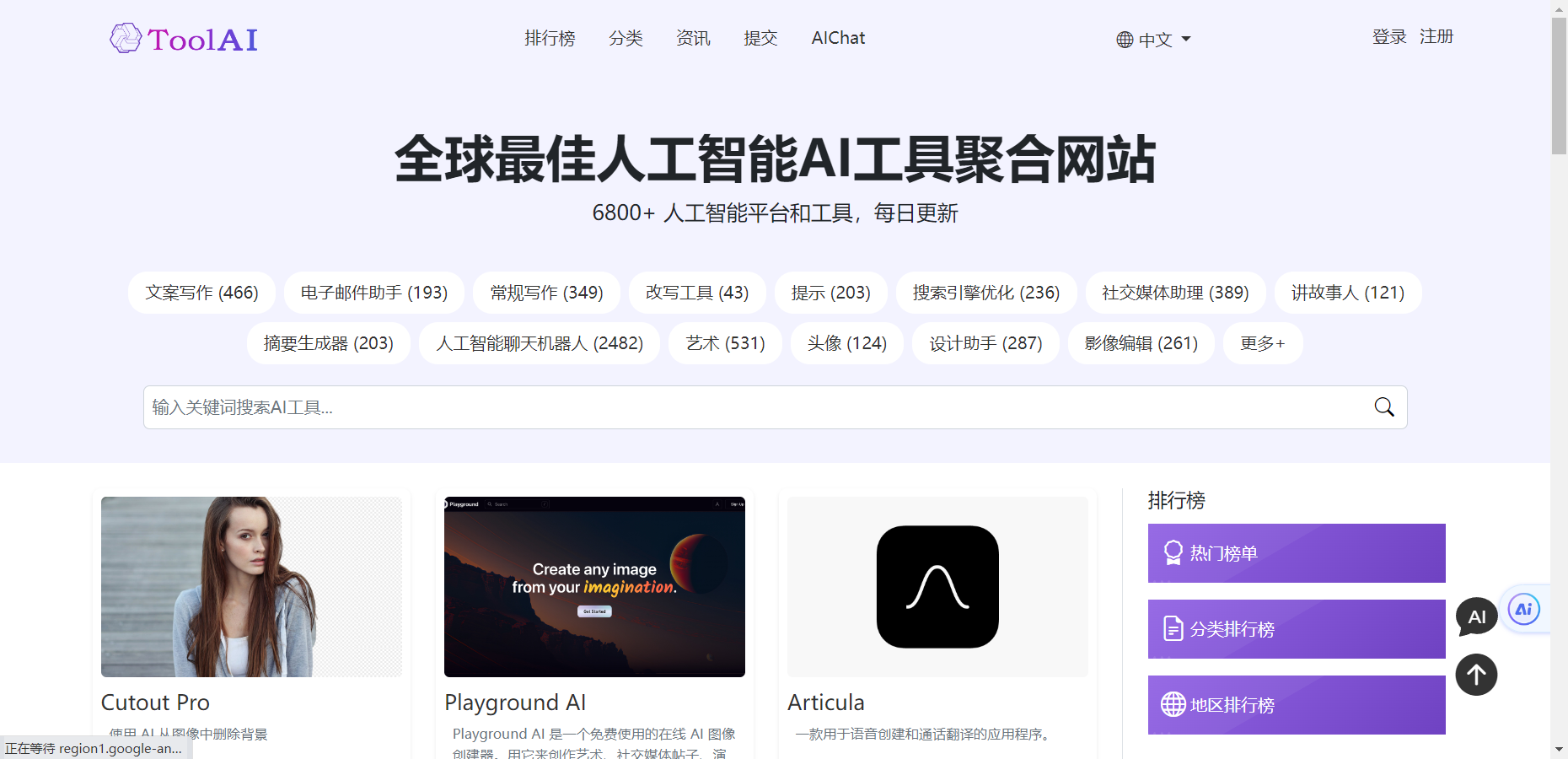Open the 分类 nav menu
Viewport: 1568px width, 759px height.
[626, 38]
